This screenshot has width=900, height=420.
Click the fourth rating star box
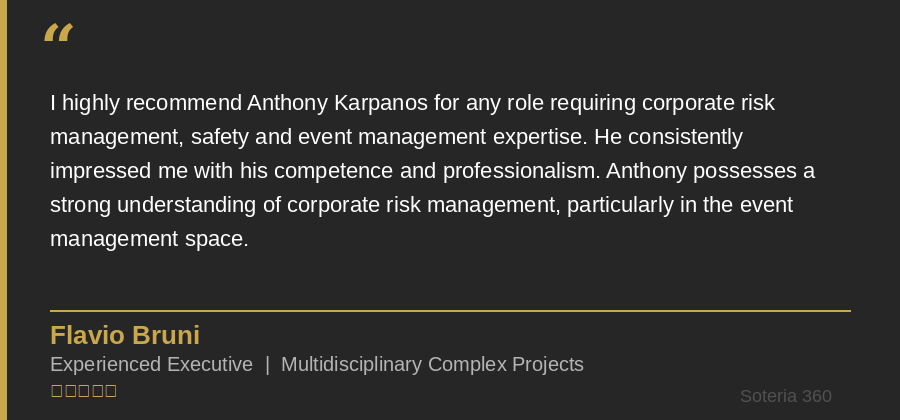97,391
